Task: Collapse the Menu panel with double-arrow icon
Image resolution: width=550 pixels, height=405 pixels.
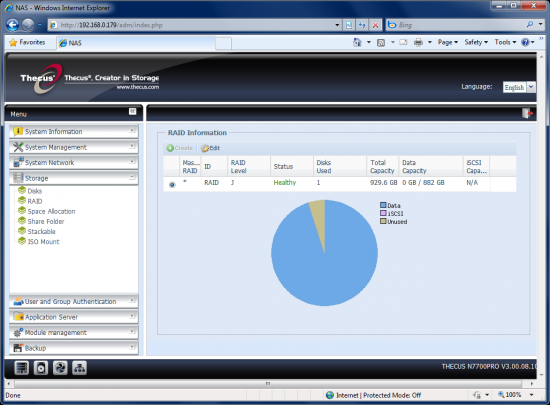Action: tap(132, 112)
